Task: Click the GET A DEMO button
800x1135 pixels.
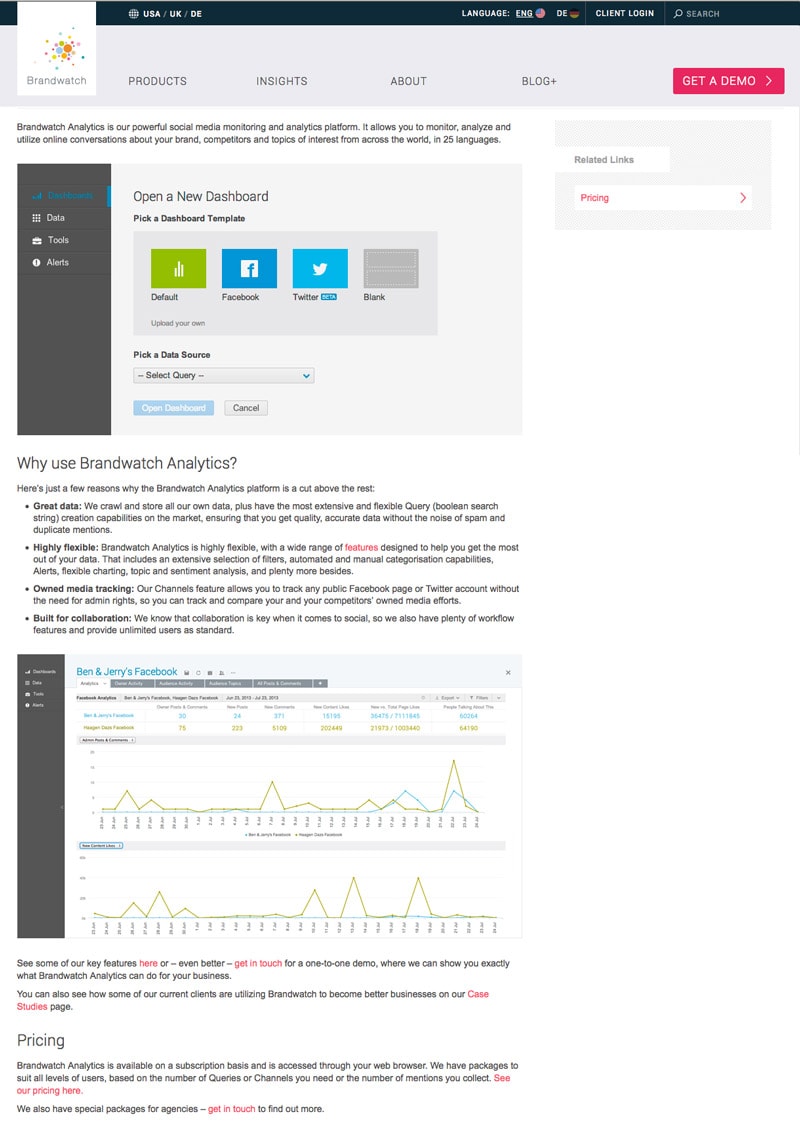Action: 728,81
